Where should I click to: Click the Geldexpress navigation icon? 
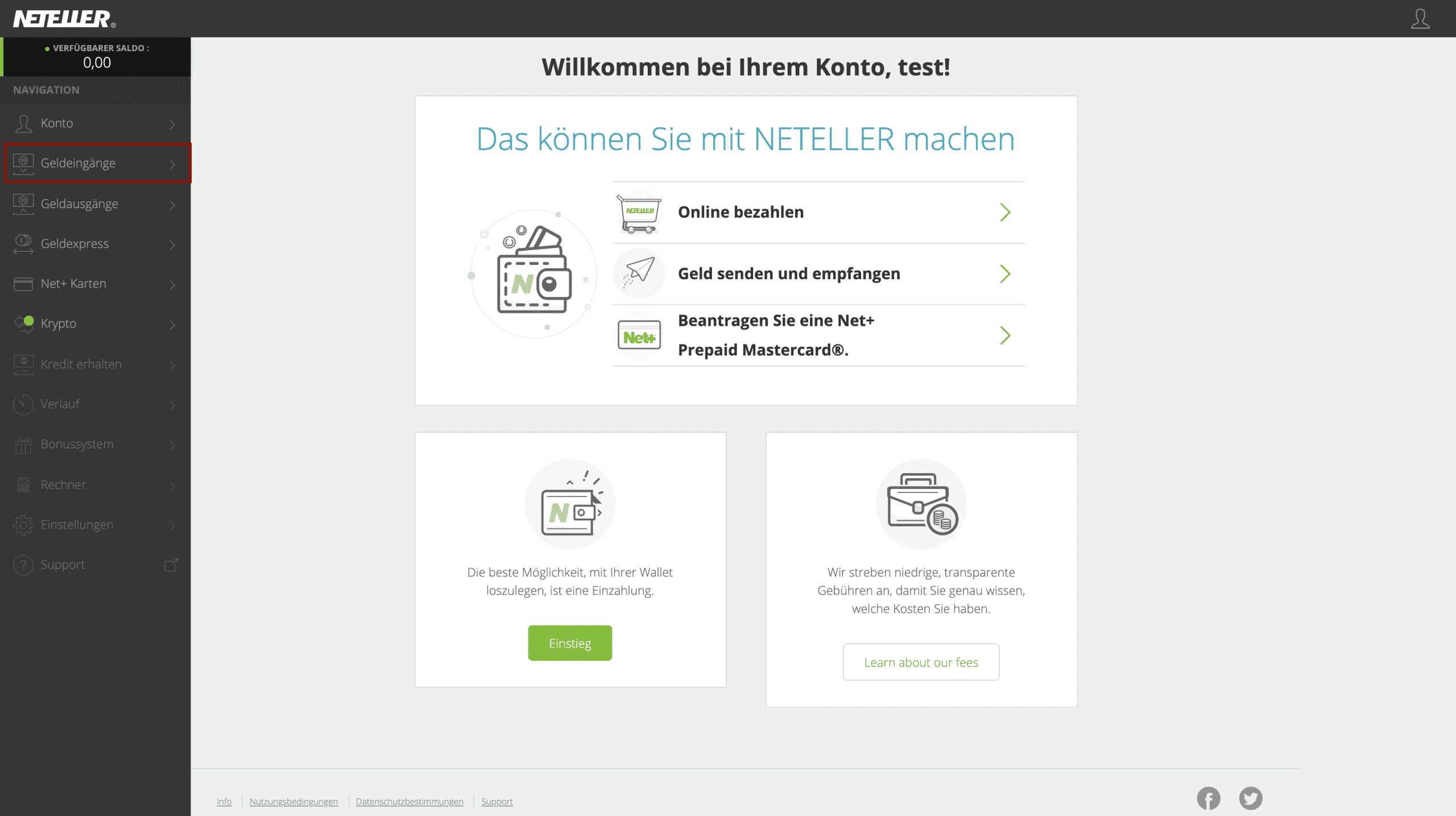tap(22, 243)
